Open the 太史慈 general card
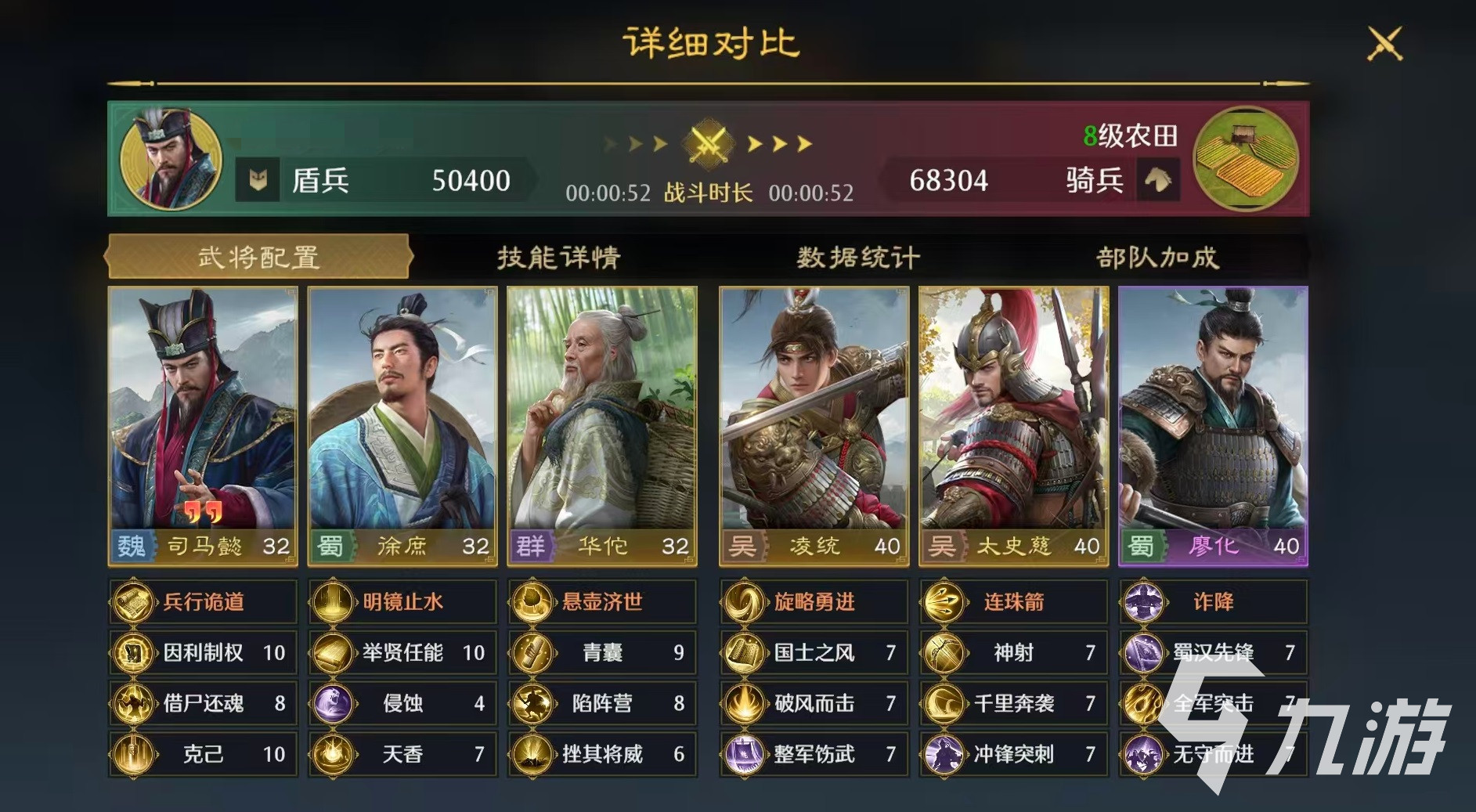The height and width of the screenshot is (812, 1476). coord(1013,426)
